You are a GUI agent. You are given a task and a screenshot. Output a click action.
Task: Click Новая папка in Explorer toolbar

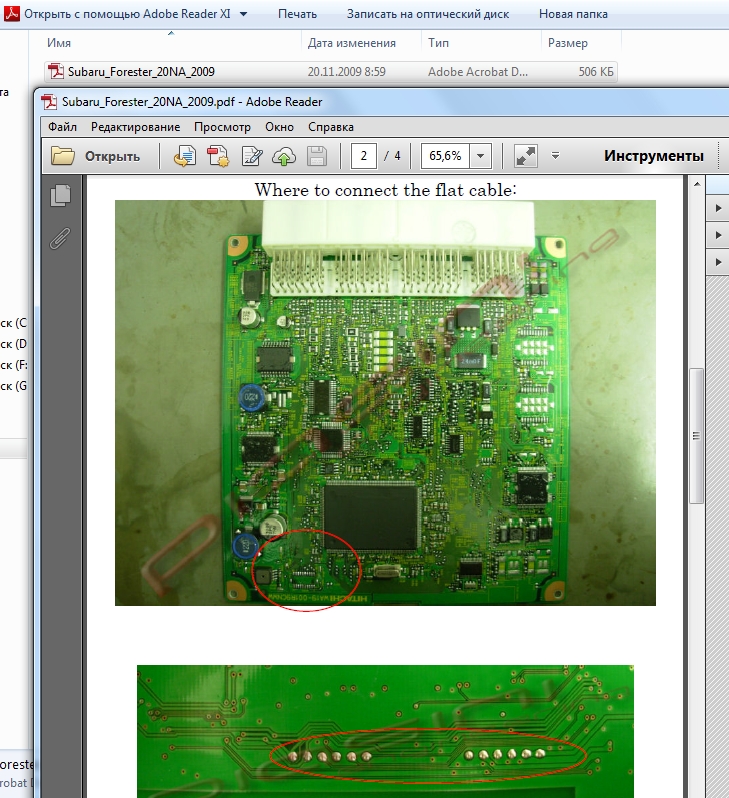pos(573,14)
